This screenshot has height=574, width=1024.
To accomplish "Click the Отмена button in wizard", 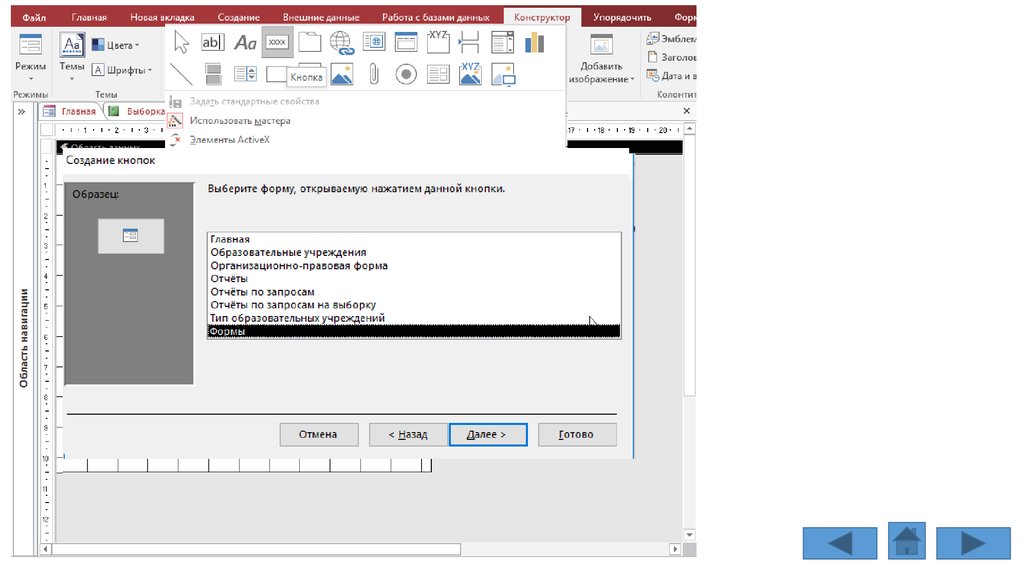I will [x=319, y=435].
